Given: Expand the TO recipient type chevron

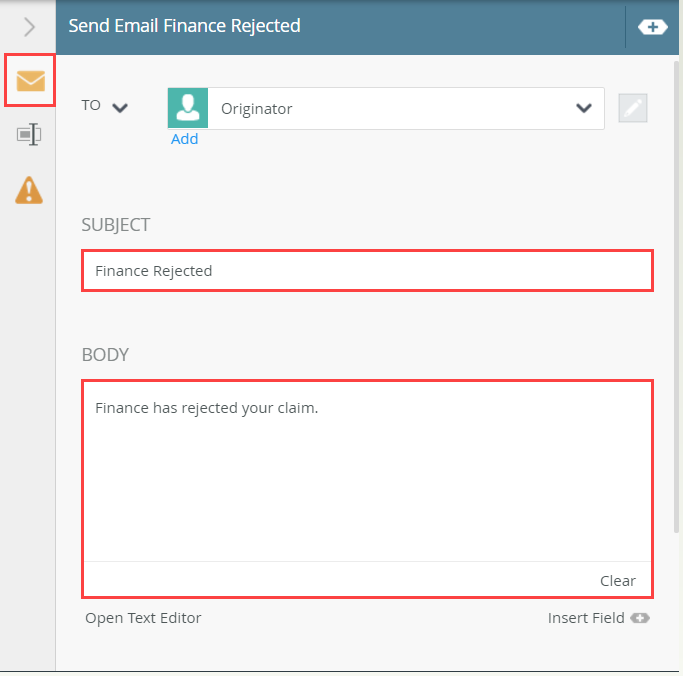Looking at the screenshot, I should (120, 107).
